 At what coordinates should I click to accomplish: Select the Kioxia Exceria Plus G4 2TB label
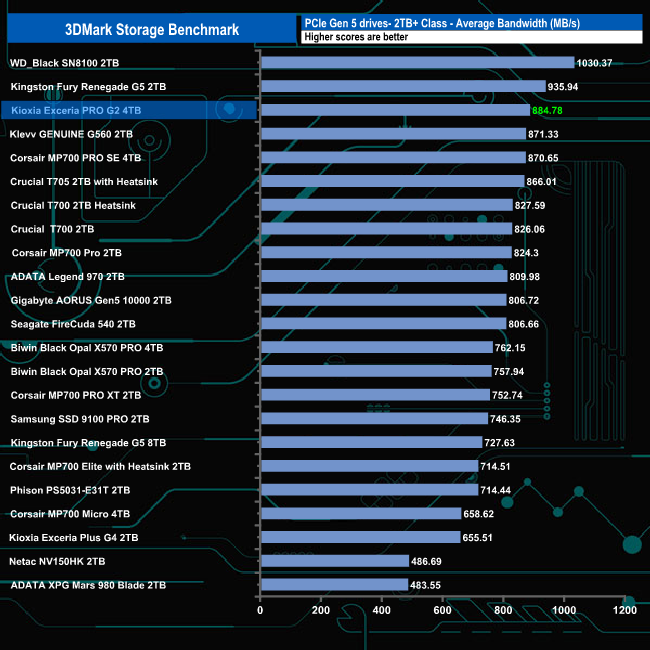(73, 538)
